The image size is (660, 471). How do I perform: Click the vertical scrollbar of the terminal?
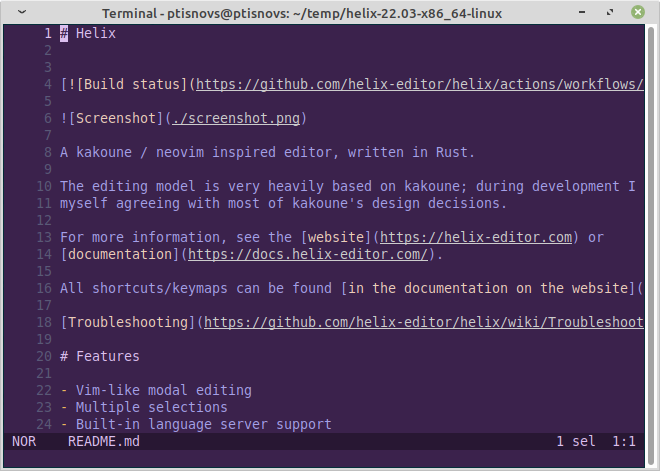(x=651, y=244)
